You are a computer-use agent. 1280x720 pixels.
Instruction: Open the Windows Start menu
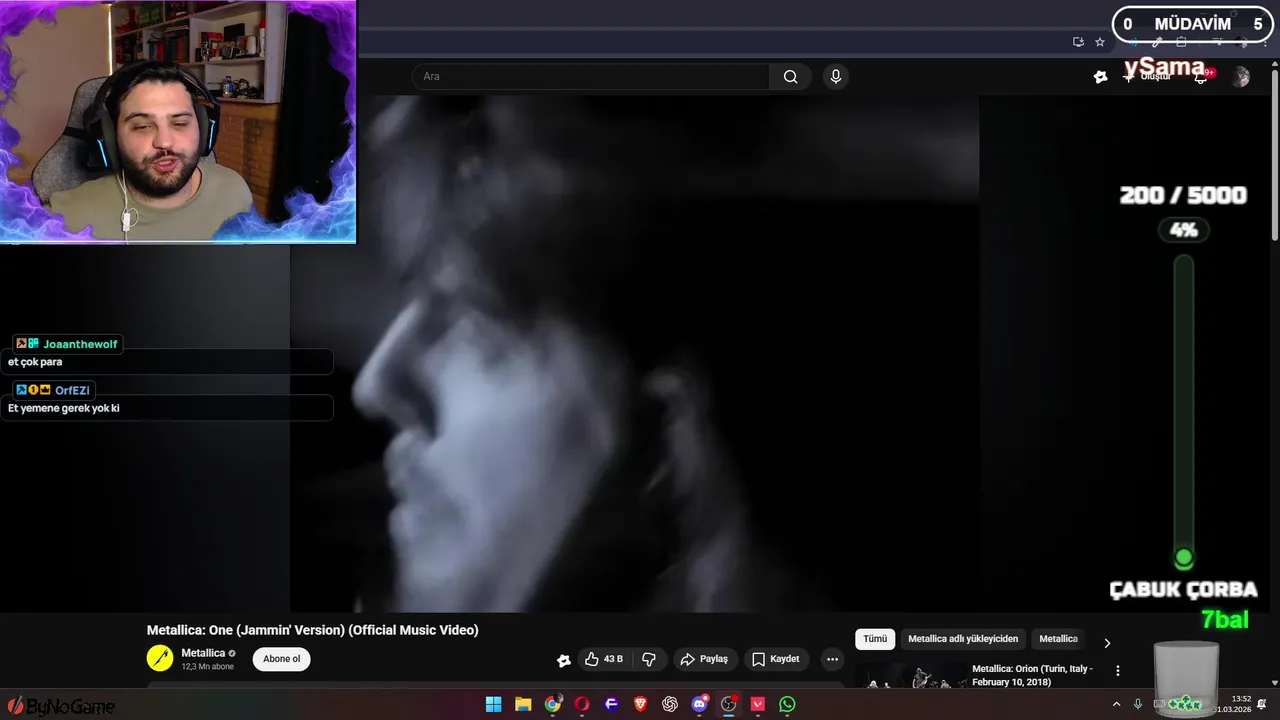[493, 704]
